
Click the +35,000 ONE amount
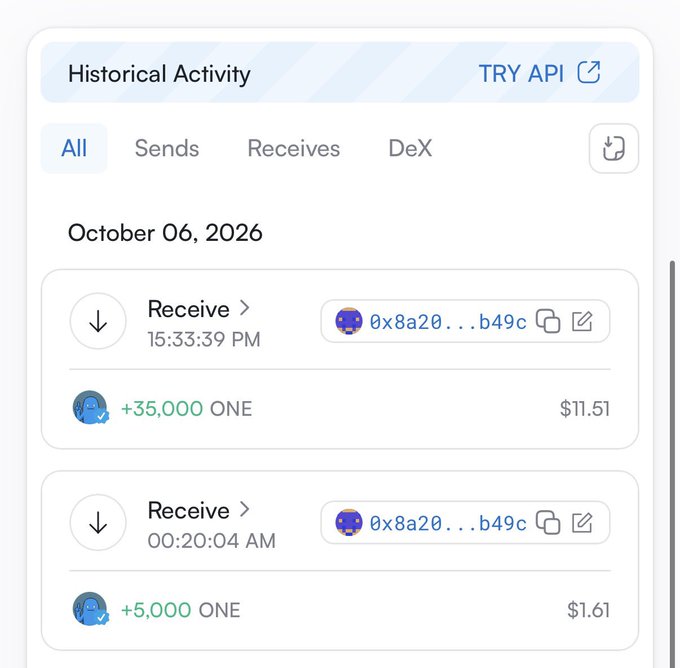pos(186,409)
